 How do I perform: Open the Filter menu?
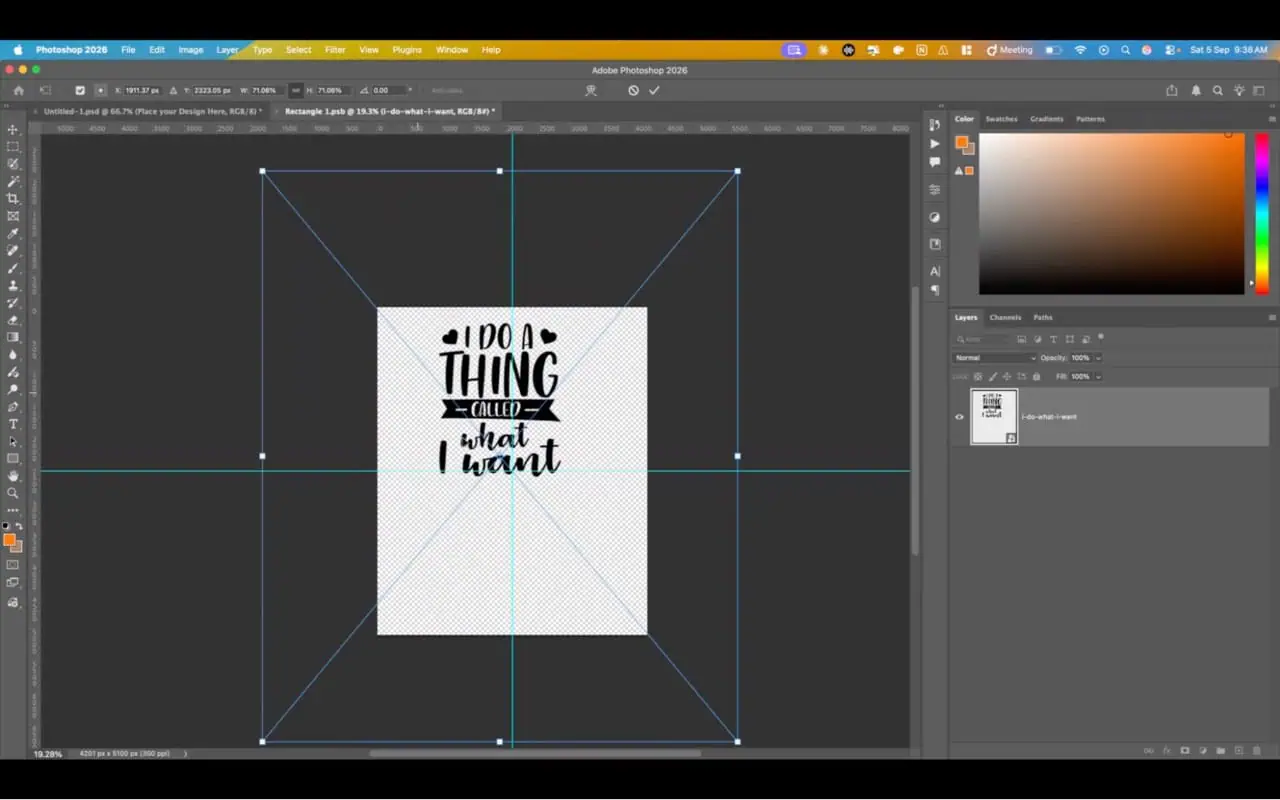[335, 50]
